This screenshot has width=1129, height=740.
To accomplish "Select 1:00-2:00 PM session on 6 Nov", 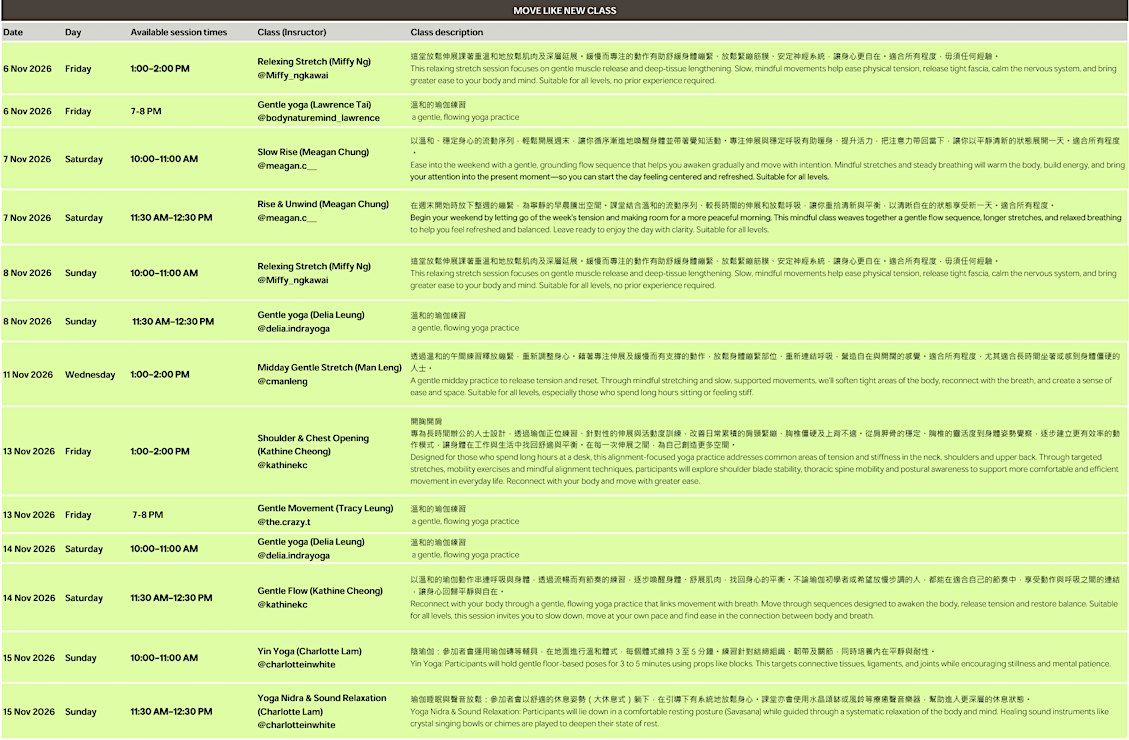I will (x=160, y=68).
